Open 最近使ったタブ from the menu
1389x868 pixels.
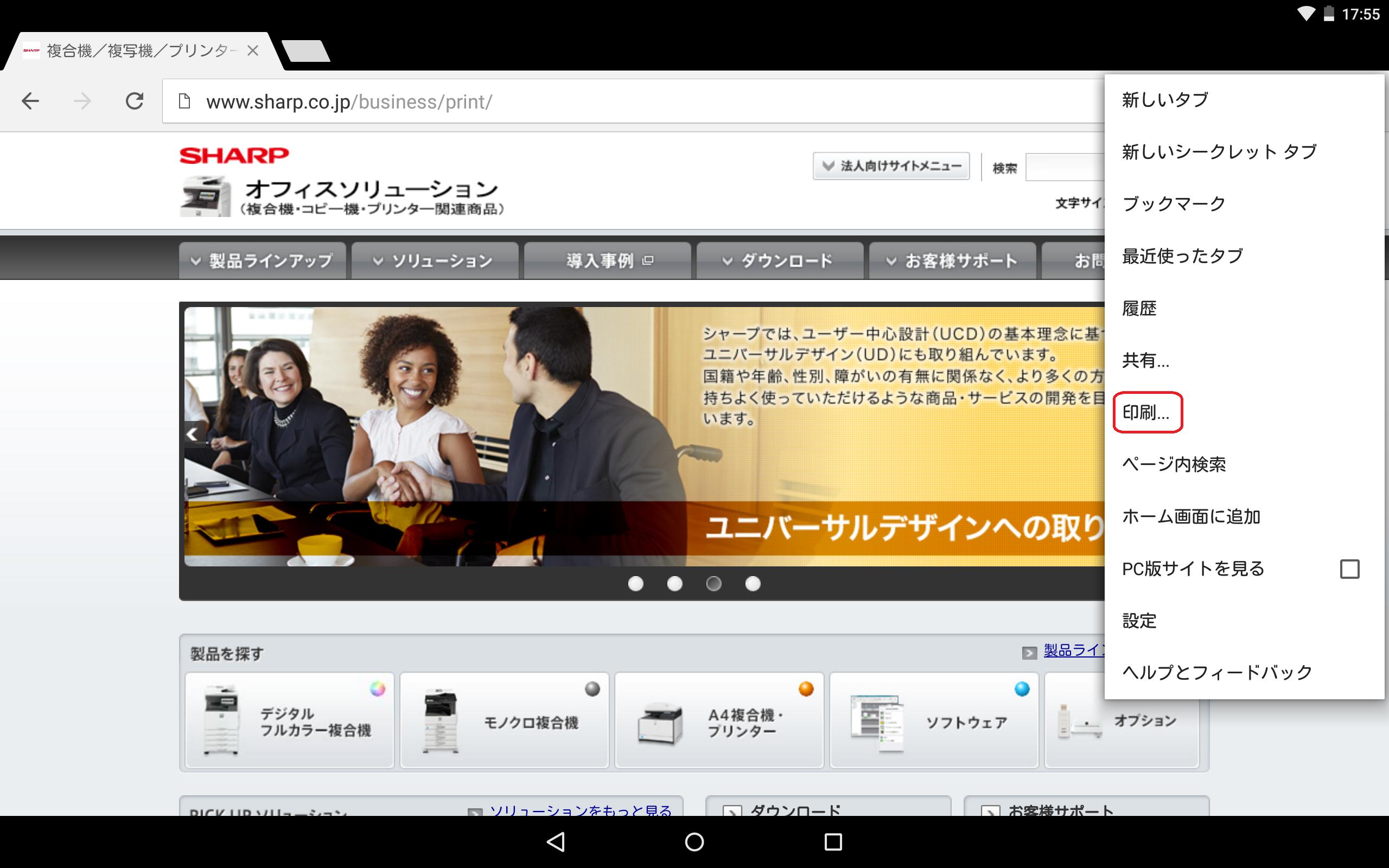tap(1244, 256)
